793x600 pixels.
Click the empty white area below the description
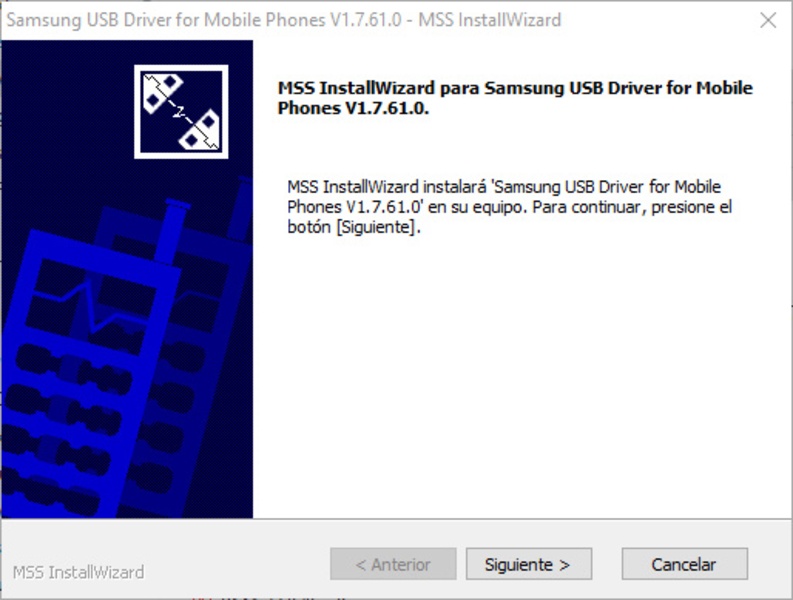[521, 379]
